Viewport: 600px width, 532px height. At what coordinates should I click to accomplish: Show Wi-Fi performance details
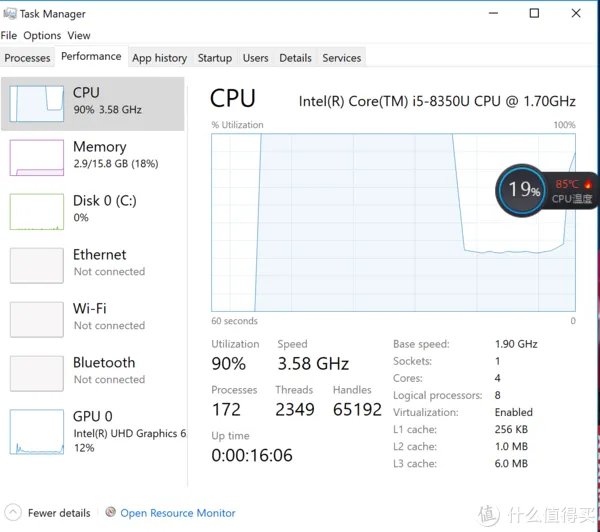pos(100,316)
